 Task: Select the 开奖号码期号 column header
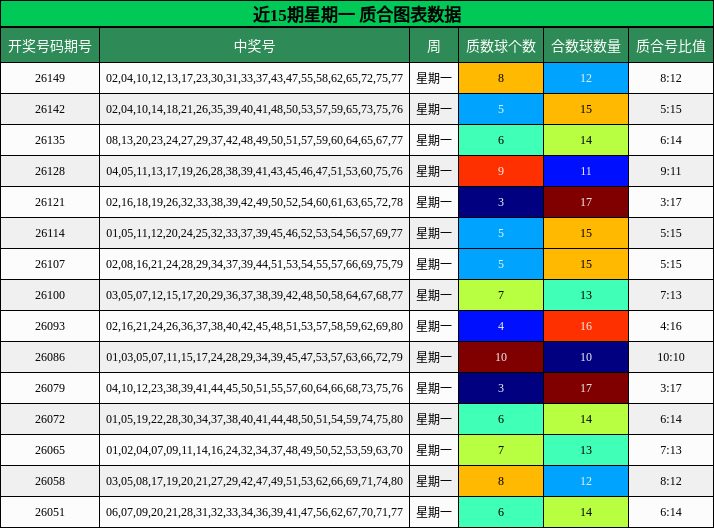click(50, 46)
